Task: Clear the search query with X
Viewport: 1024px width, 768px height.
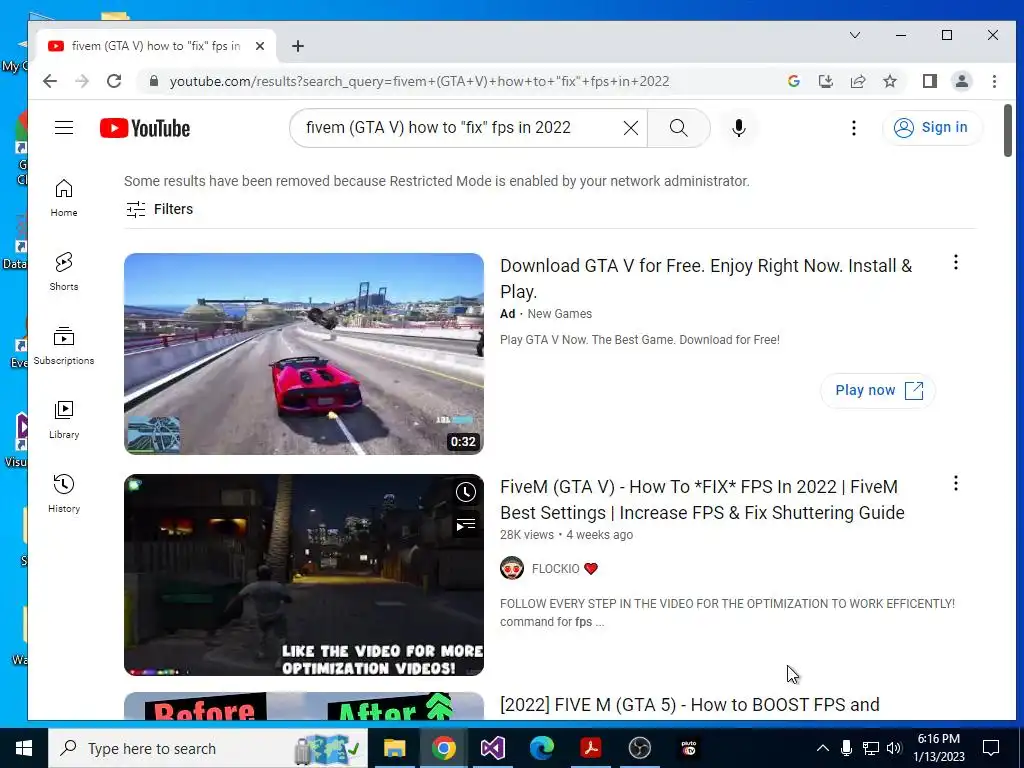Action: point(631,128)
